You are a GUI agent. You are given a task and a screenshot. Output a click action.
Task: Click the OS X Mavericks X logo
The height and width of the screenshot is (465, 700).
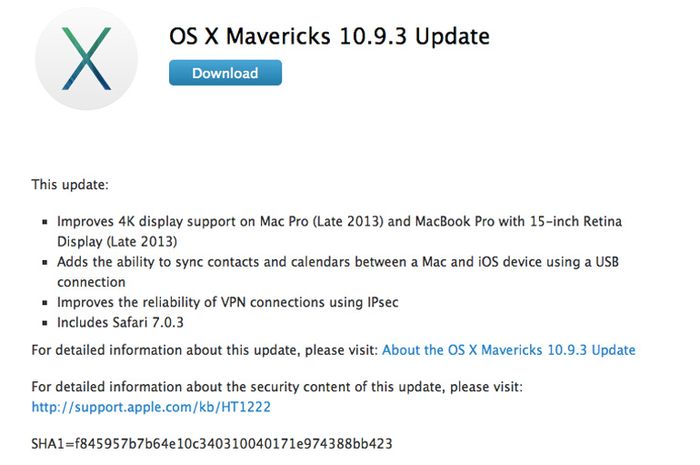[x=86, y=58]
